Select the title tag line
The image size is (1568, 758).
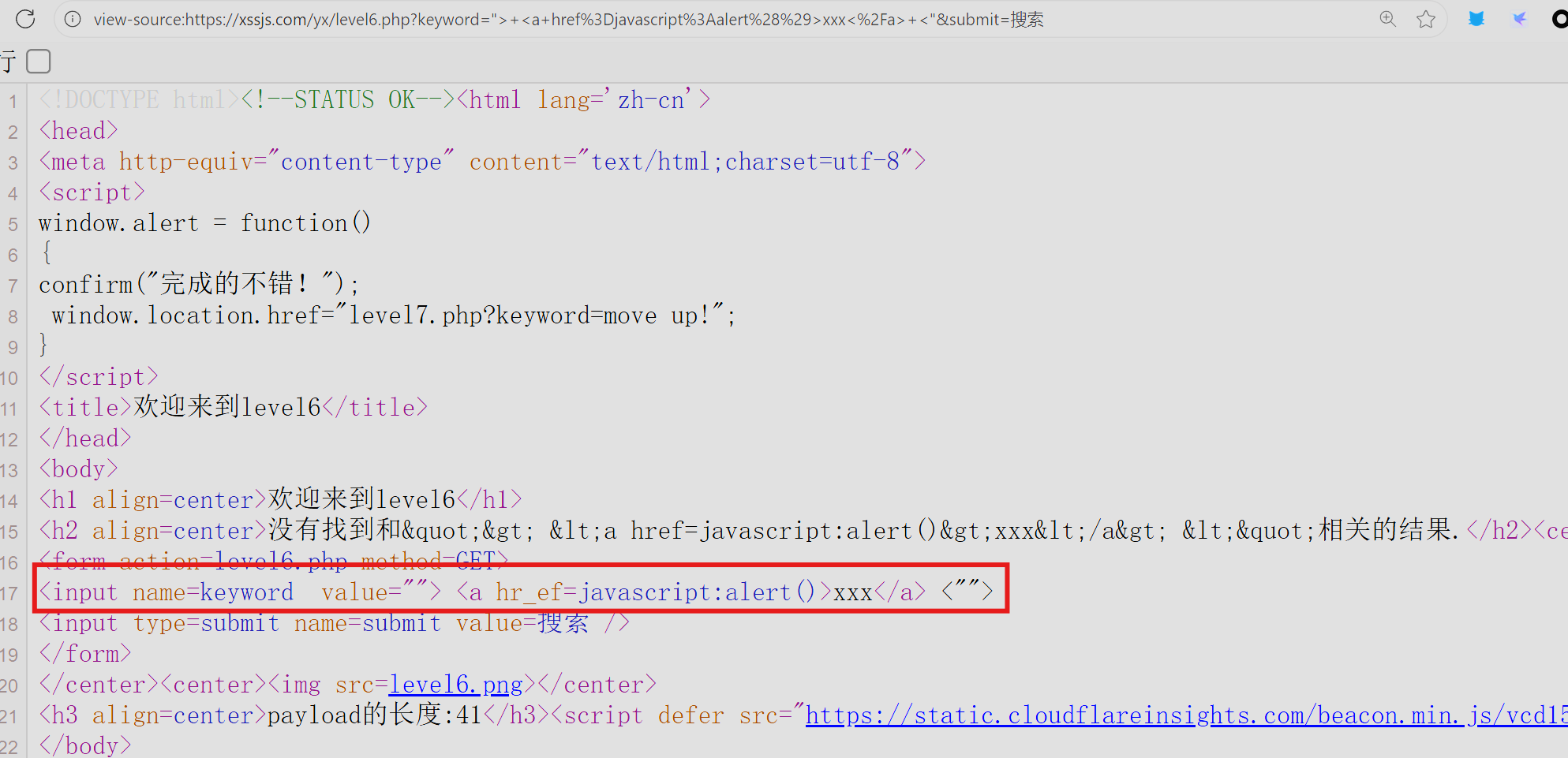(234, 408)
